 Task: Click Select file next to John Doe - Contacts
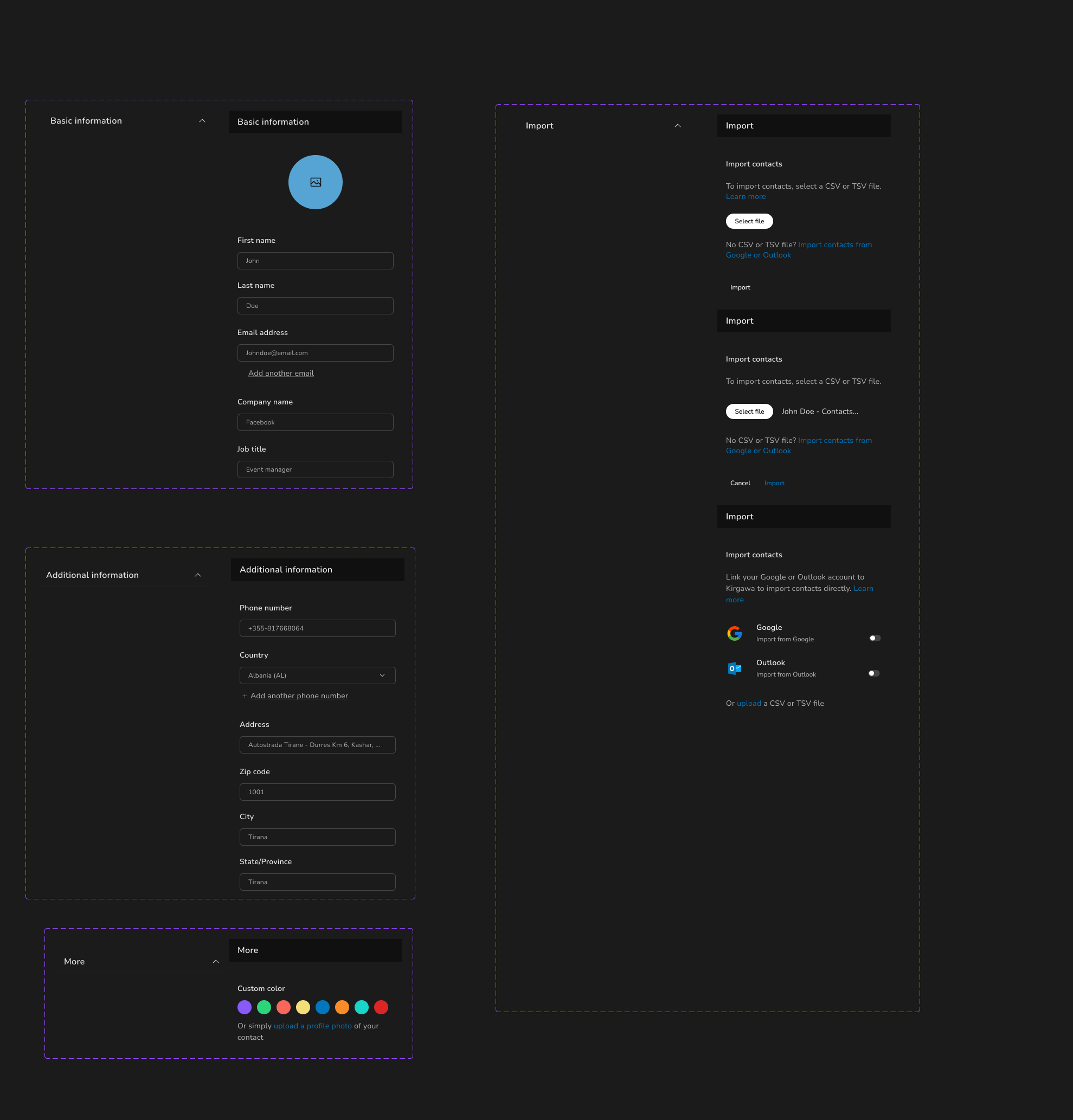(749, 411)
